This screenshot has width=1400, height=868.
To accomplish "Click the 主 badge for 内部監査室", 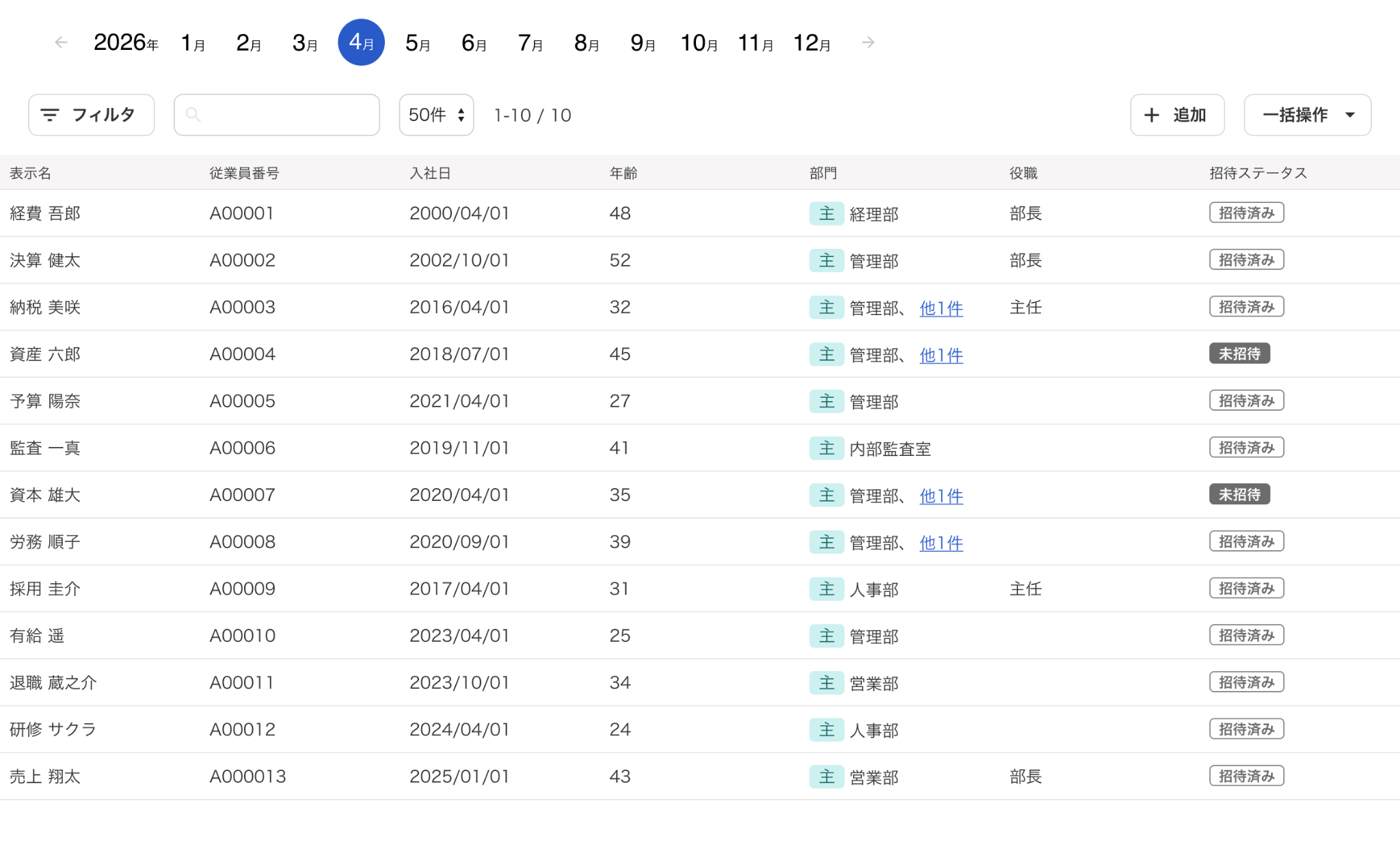I will tap(826, 448).
